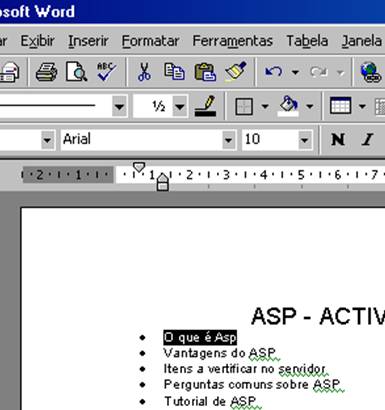Open the Janela menu
385x410 pixels.
tap(362, 41)
